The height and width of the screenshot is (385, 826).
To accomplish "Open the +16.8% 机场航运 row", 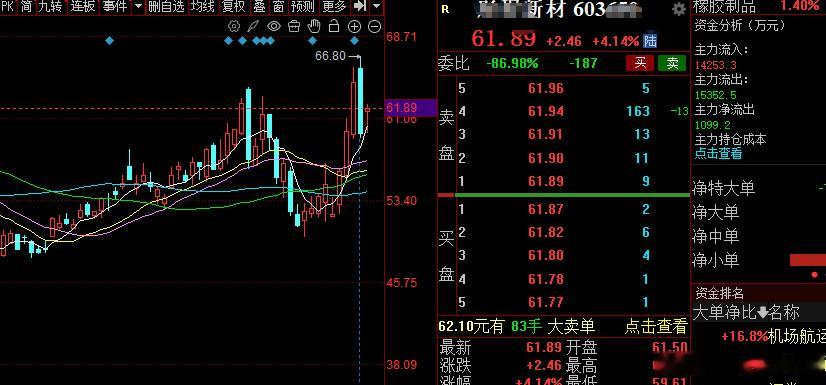I will click(x=773, y=337).
